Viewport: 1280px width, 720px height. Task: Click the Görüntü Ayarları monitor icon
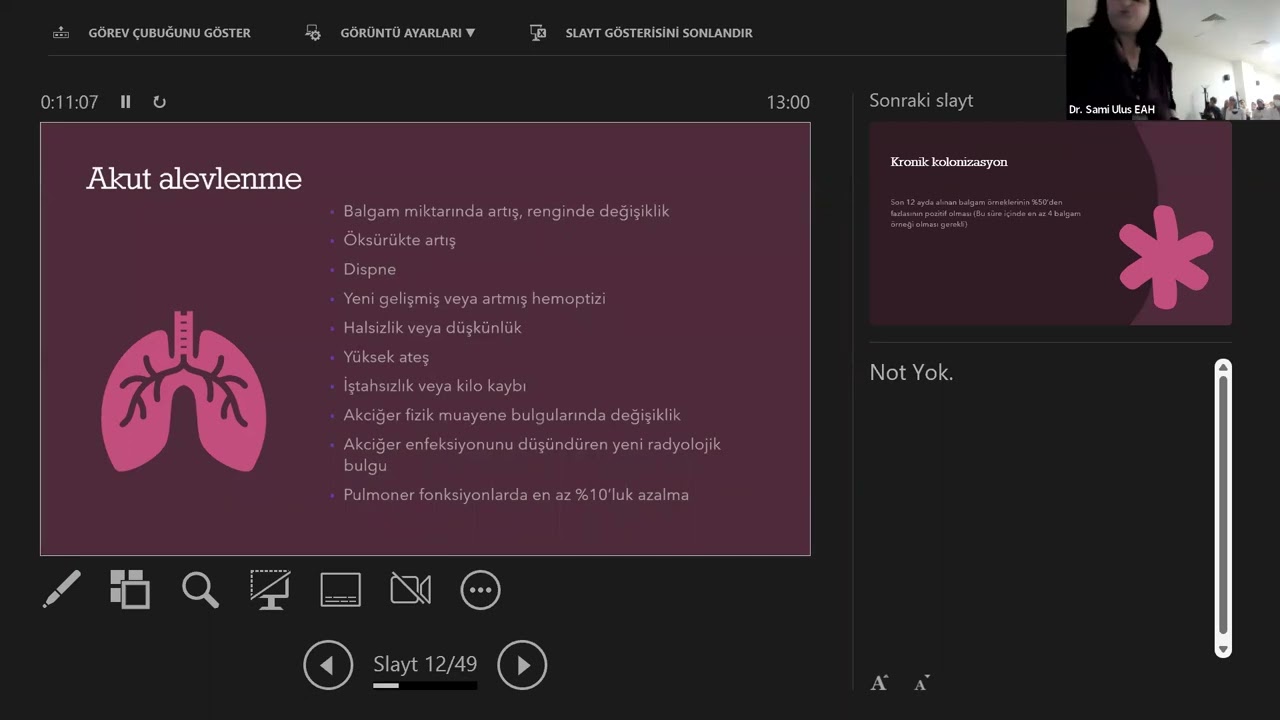pos(313,32)
